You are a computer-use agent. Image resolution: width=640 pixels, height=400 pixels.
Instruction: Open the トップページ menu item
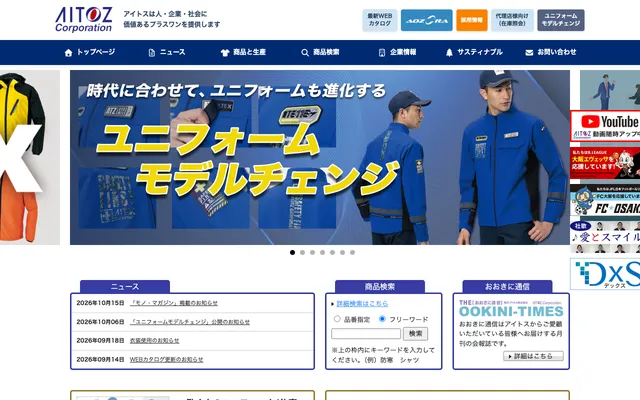96,52
